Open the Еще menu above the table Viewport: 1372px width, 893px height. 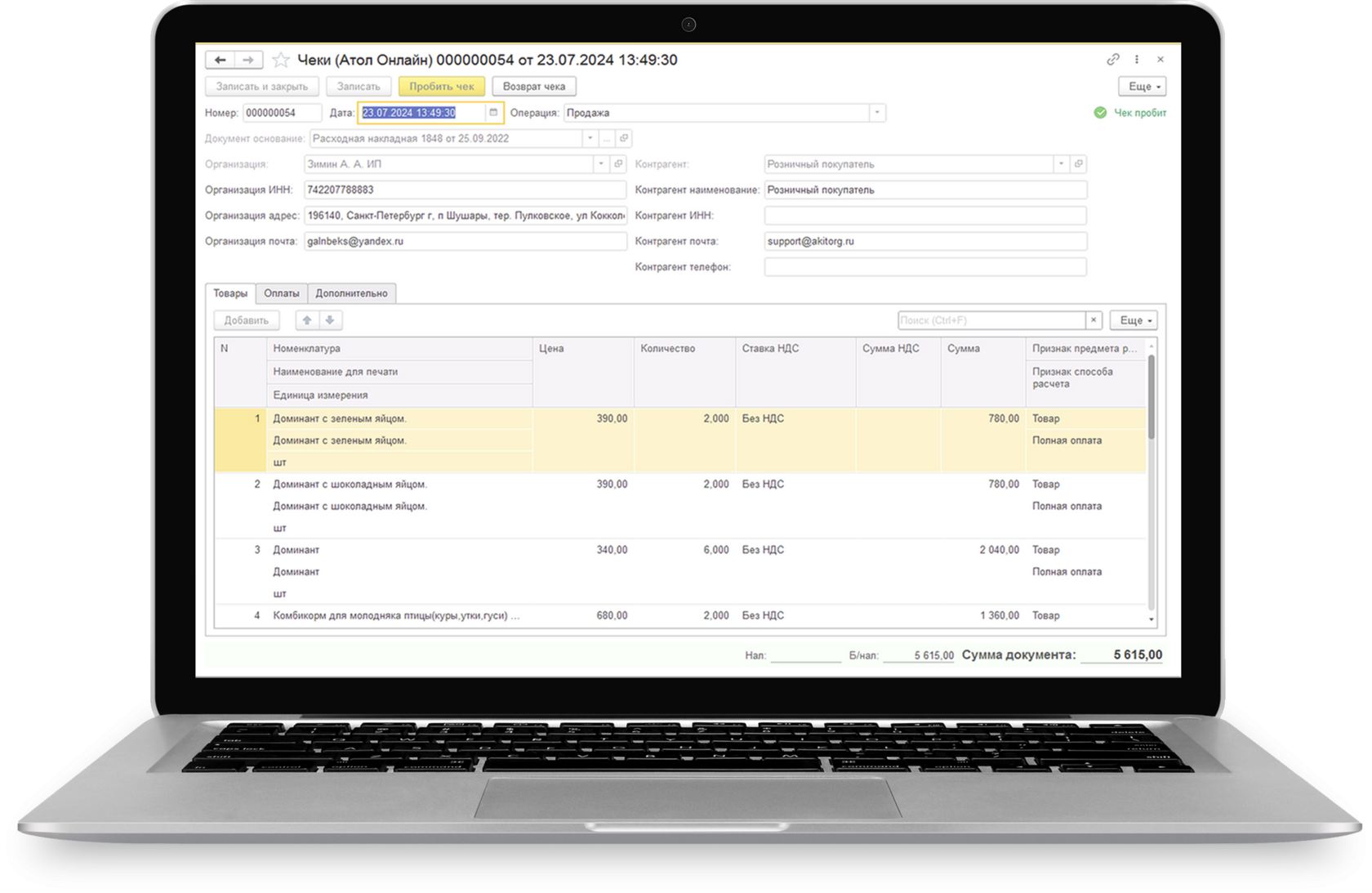[1134, 320]
